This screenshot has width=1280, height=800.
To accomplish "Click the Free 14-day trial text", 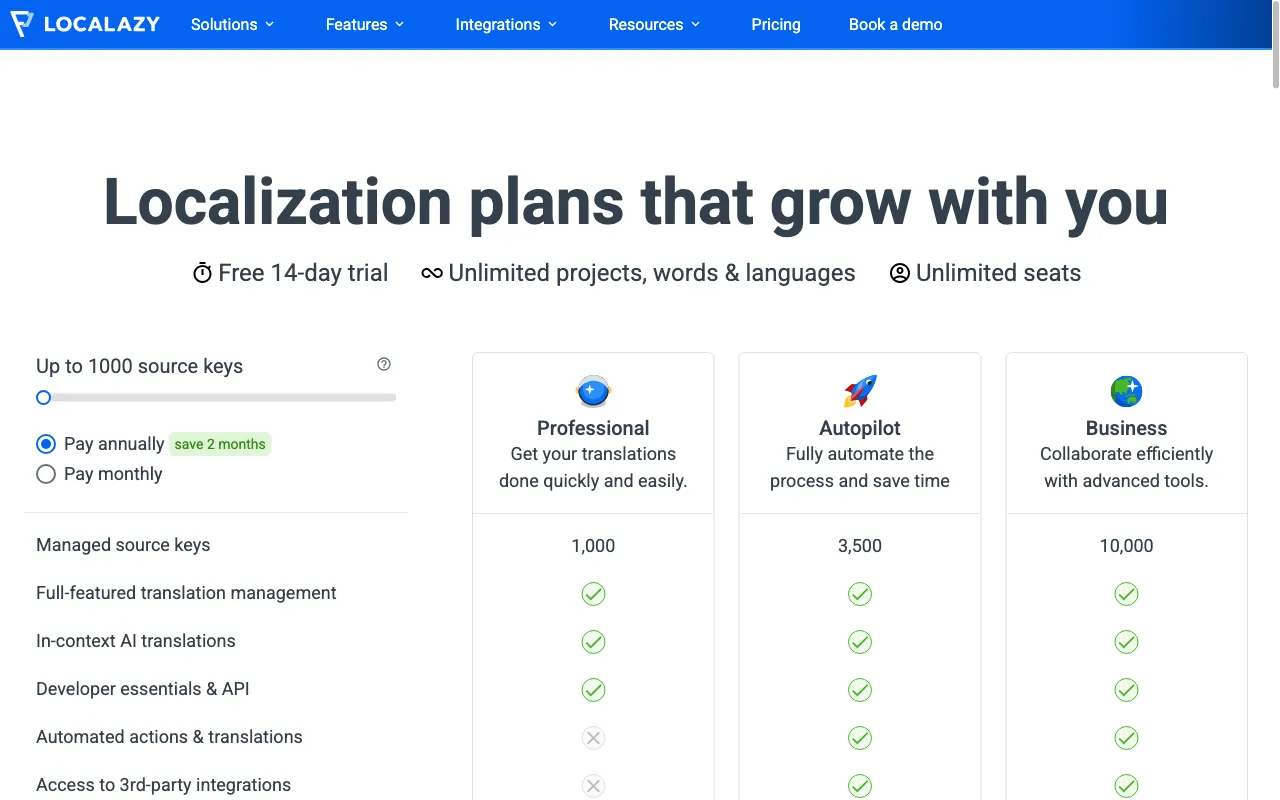I will pos(303,273).
